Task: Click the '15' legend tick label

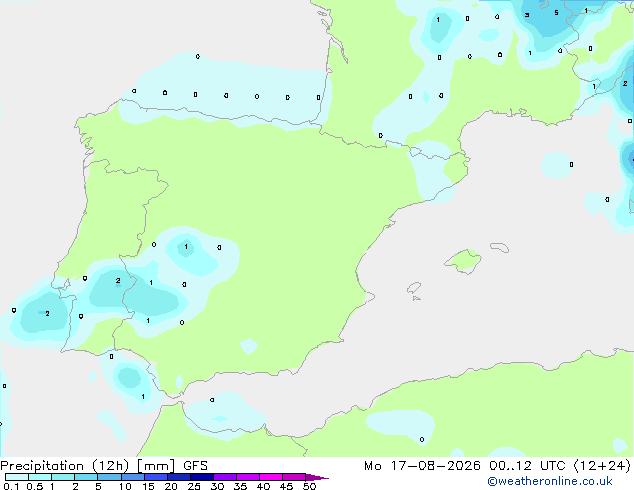Action: pos(148,486)
